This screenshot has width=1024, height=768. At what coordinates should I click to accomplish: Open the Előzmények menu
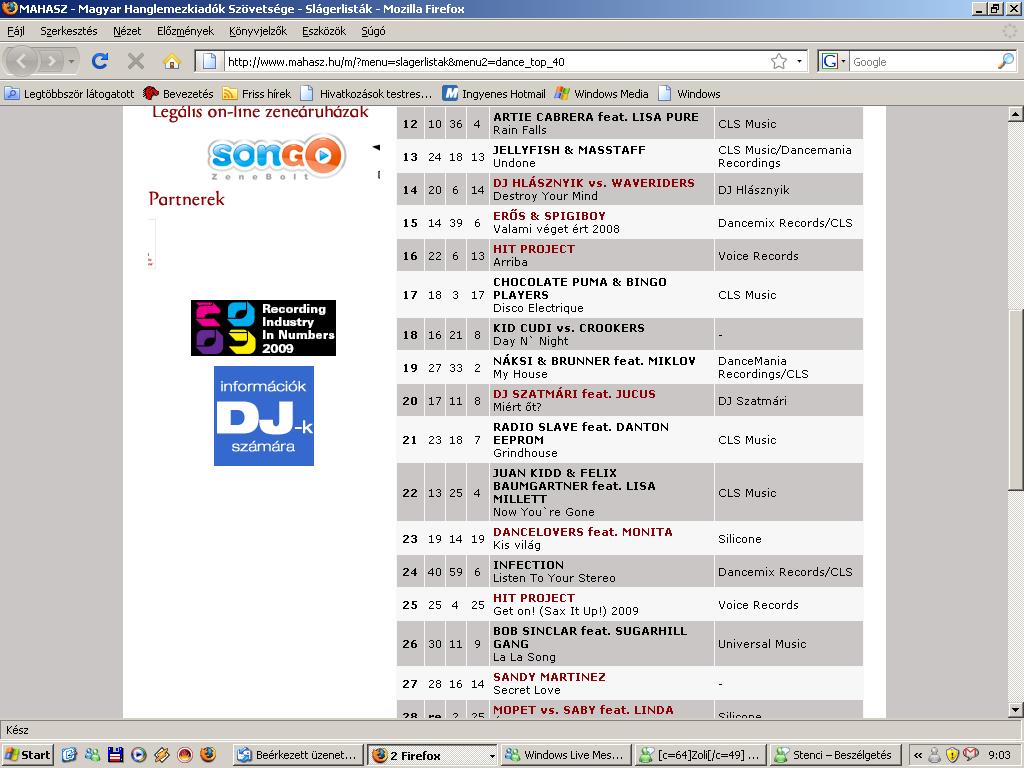pos(185,31)
